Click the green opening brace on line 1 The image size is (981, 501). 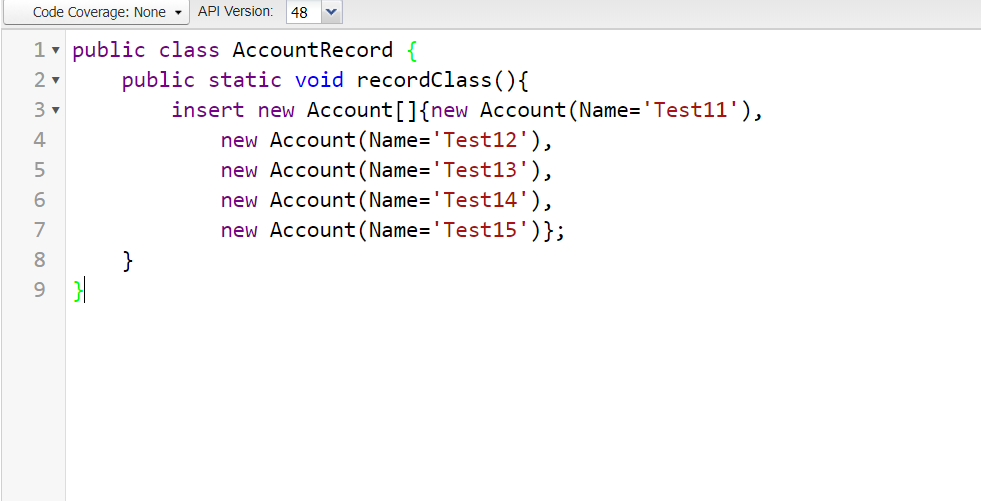(412, 50)
